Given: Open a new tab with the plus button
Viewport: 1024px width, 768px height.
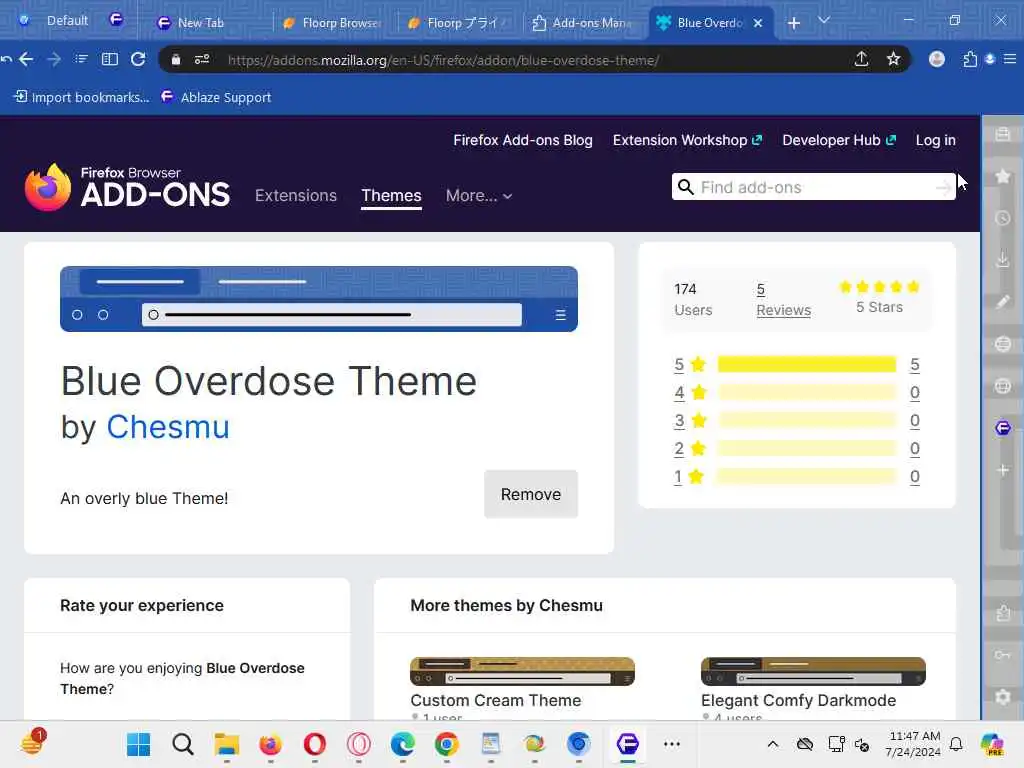Looking at the screenshot, I should click(793, 23).
